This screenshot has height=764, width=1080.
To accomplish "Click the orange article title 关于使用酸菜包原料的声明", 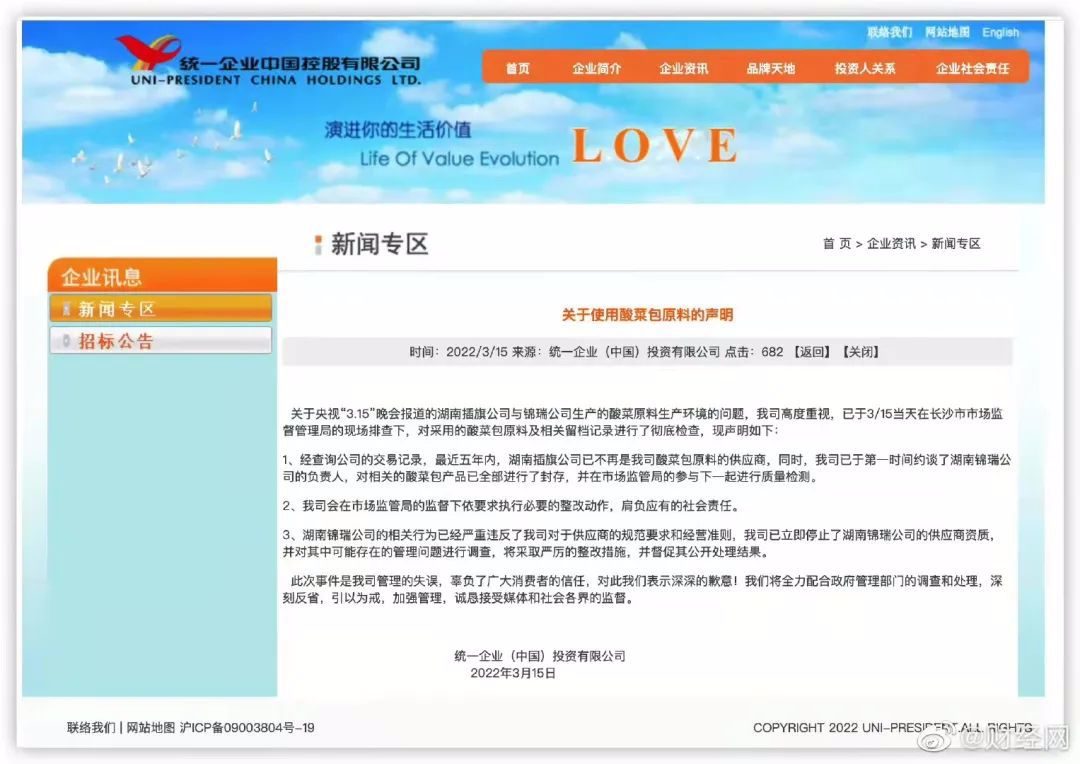I will [x=647, y=316].
